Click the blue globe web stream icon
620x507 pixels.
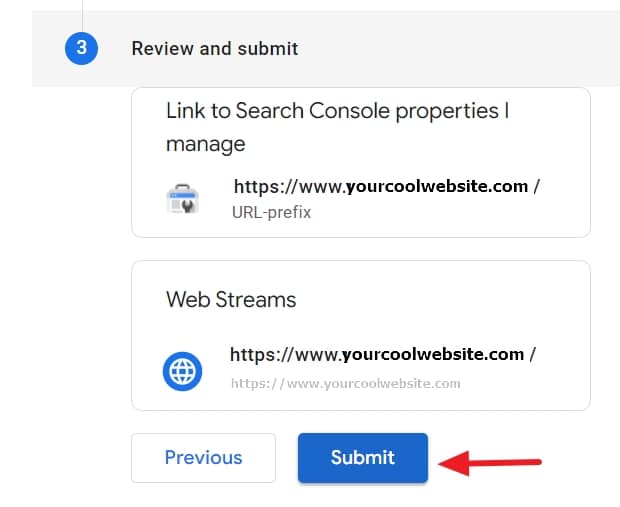182,371
